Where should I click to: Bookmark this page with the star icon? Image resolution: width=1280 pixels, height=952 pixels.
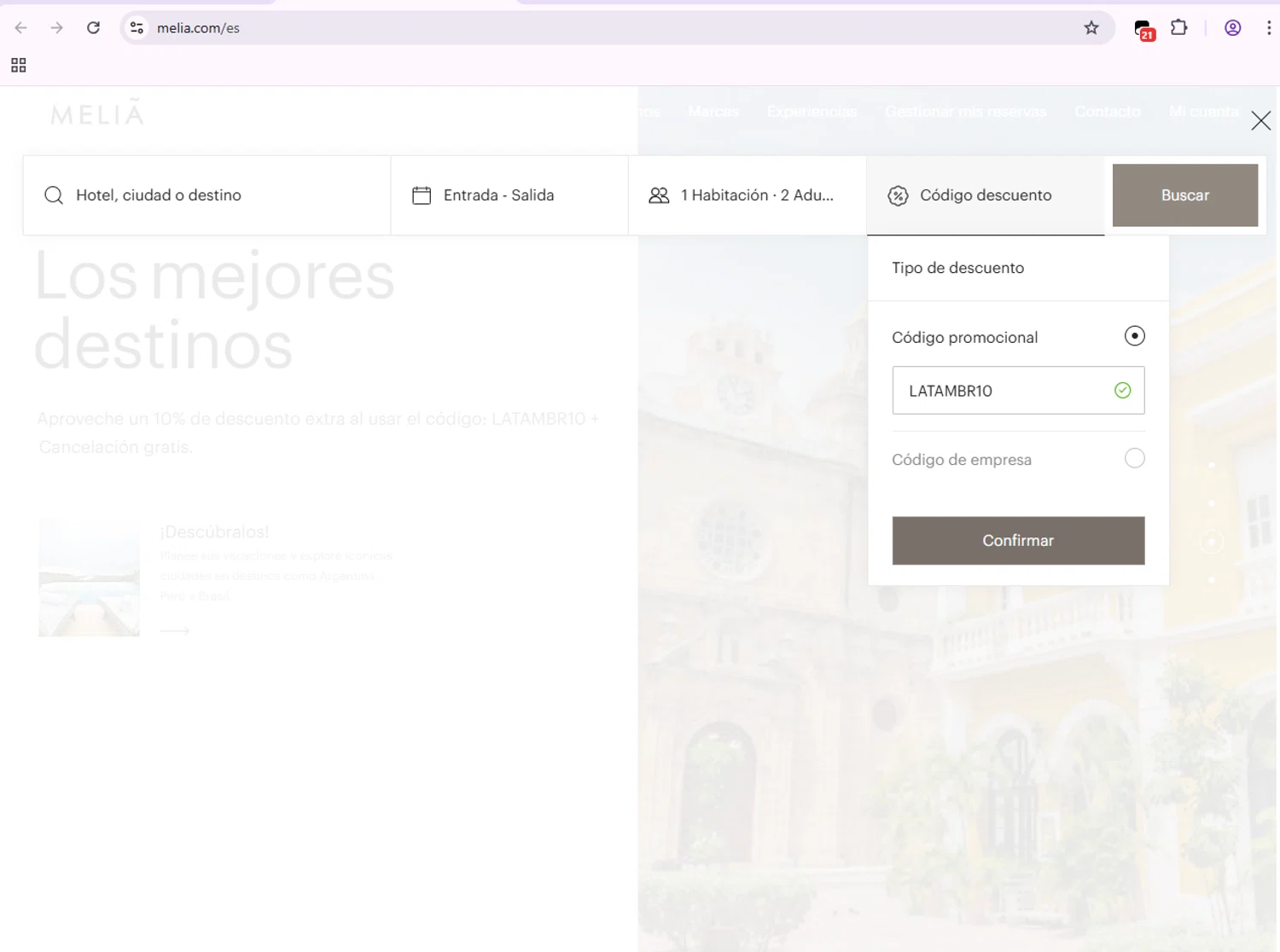[1091, 28]
